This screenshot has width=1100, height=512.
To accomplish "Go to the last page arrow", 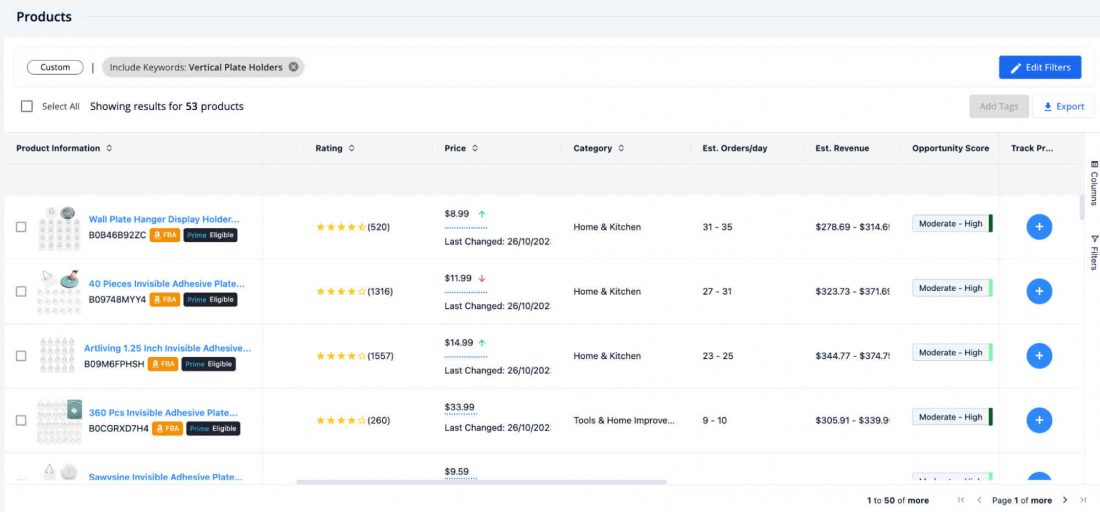I will tap(1083, 500).
